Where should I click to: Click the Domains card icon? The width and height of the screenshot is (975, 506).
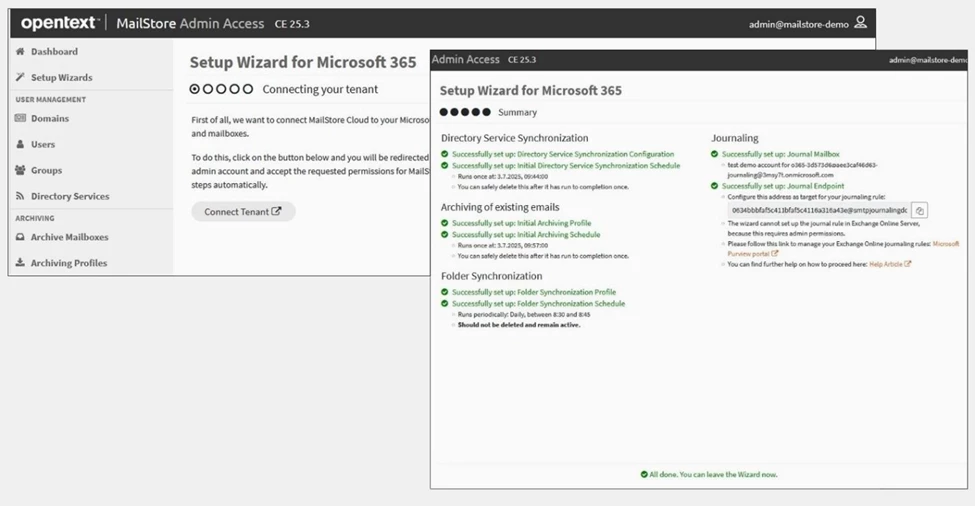coord(20,118)
